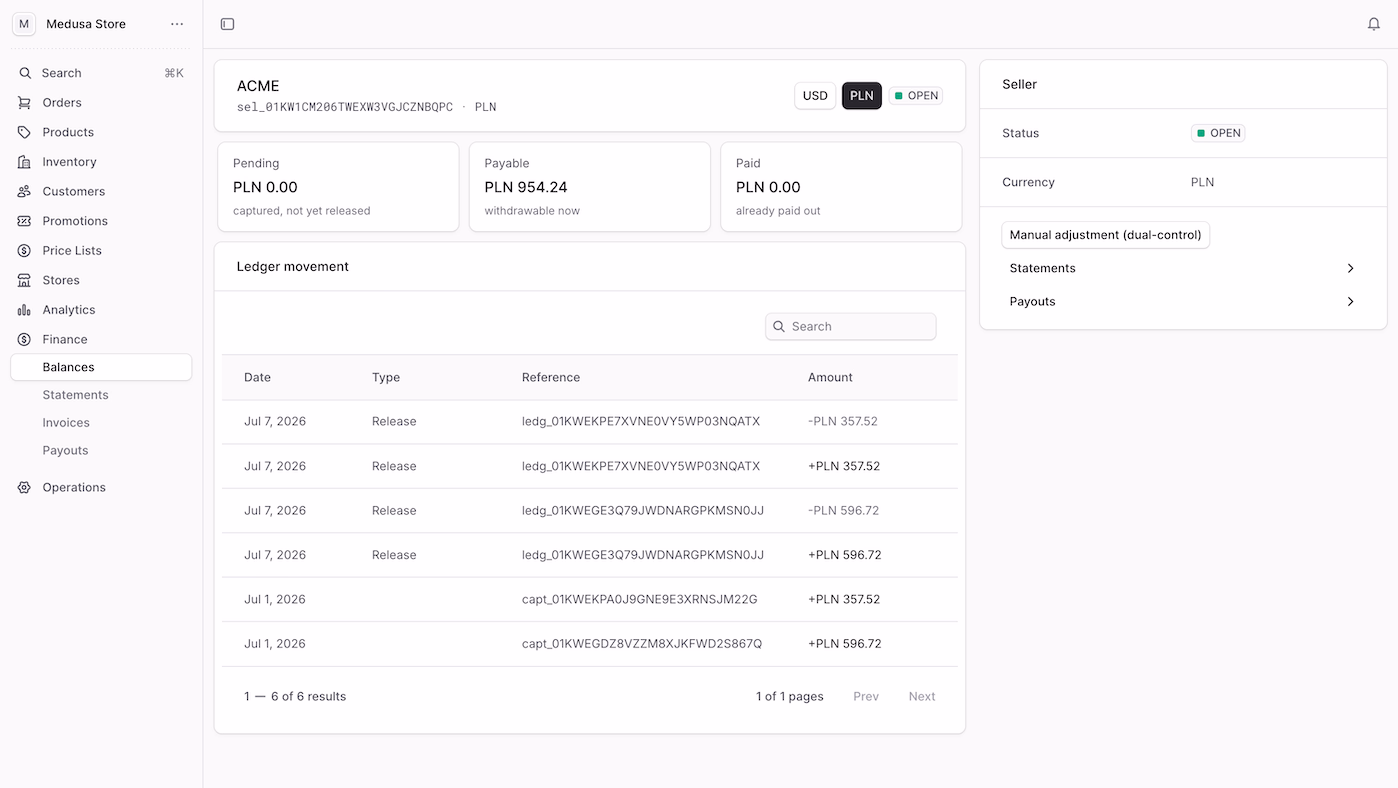Click the Reference column header
1398x788 pixels.
click(x=551, y=377)
